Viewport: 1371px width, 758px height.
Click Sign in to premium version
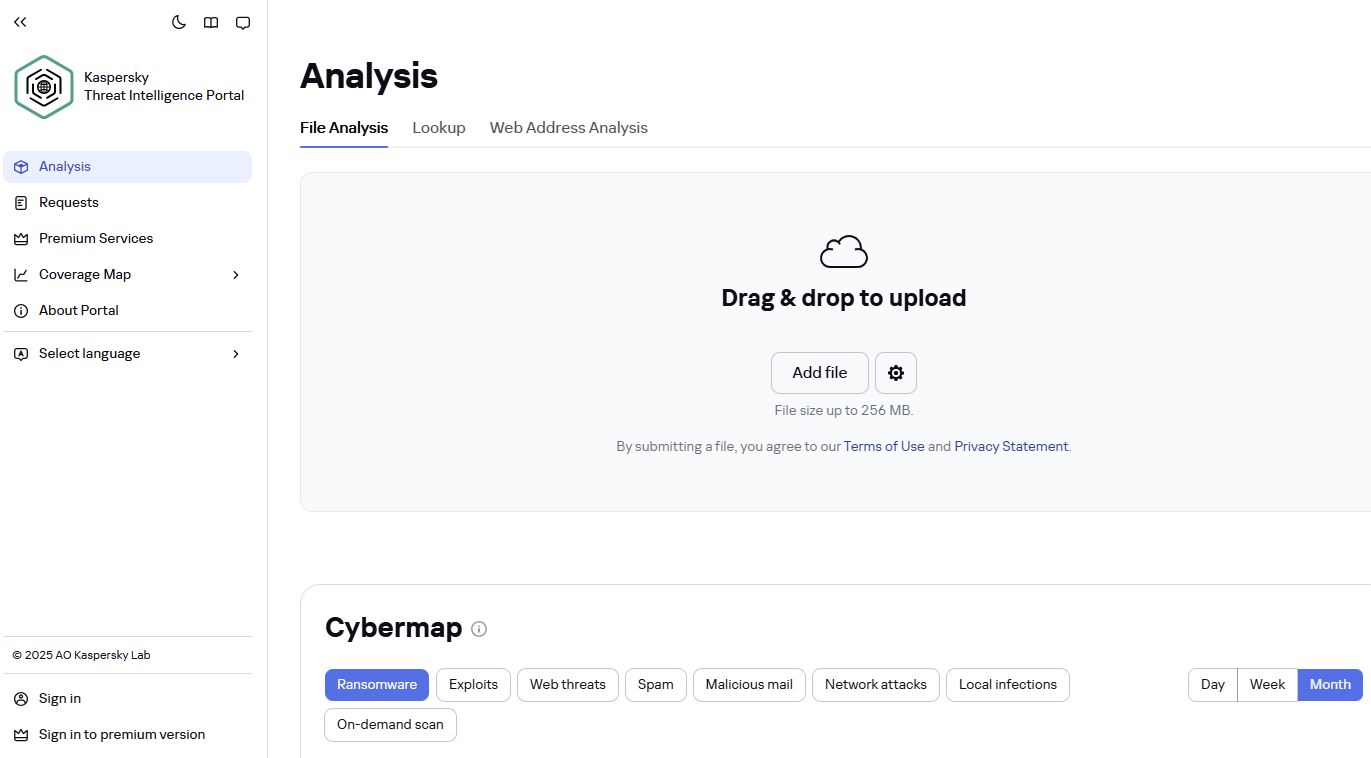[x=121, y=734]
